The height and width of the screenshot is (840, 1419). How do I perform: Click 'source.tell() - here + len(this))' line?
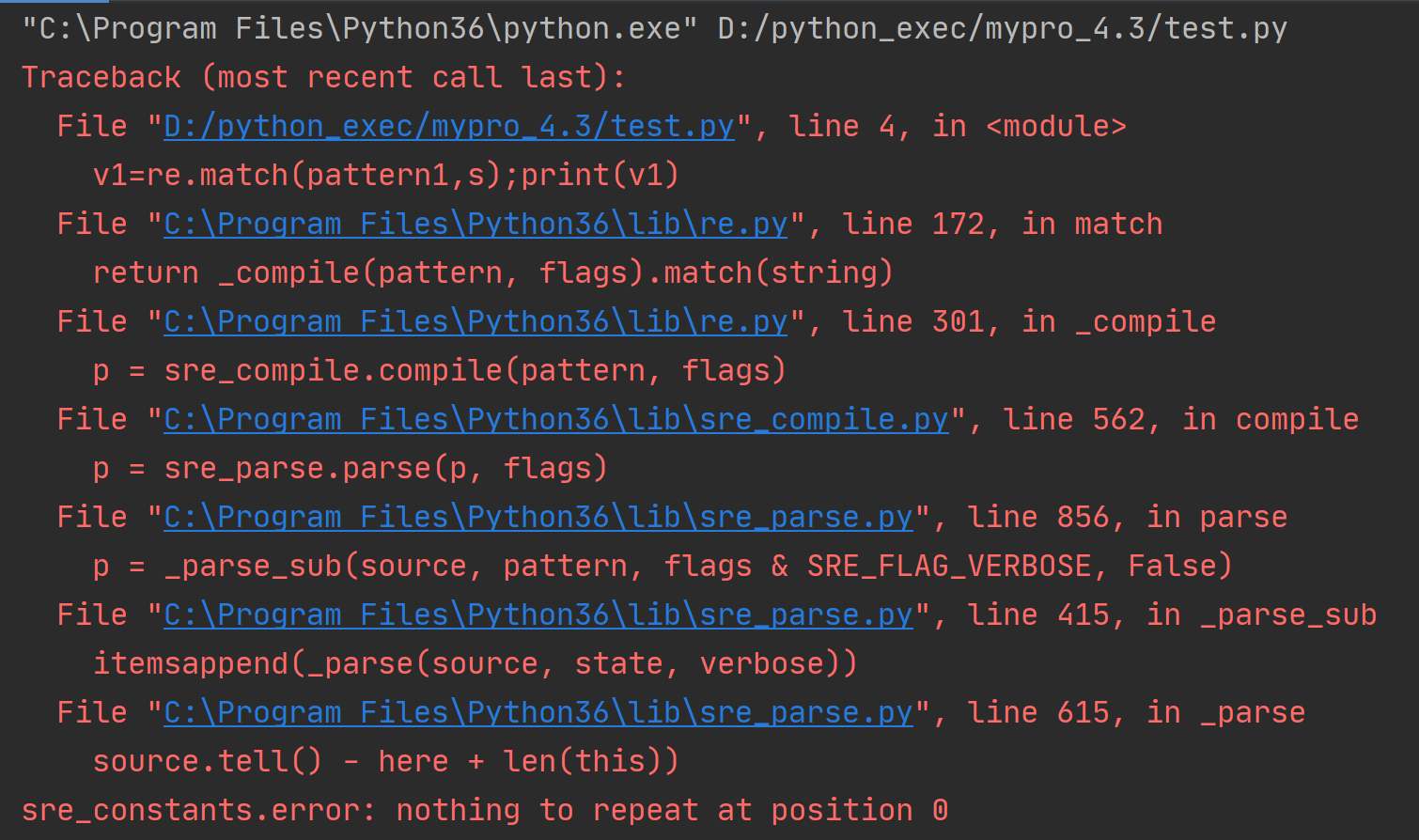pyautogui.click(x=386, y=761)
